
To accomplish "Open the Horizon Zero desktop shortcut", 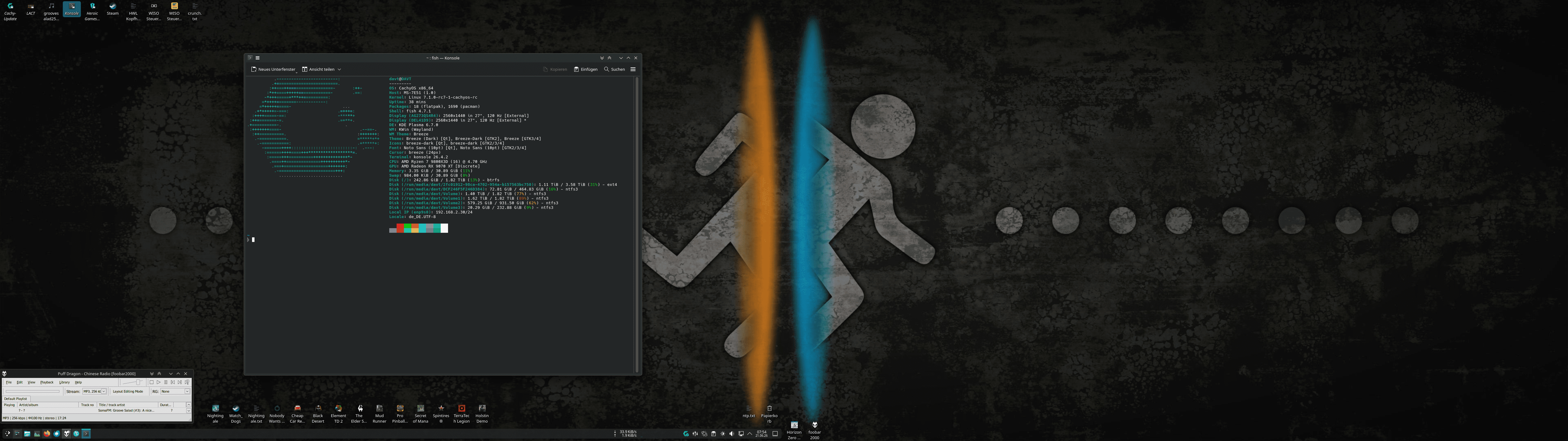I will tap(794, 430).
